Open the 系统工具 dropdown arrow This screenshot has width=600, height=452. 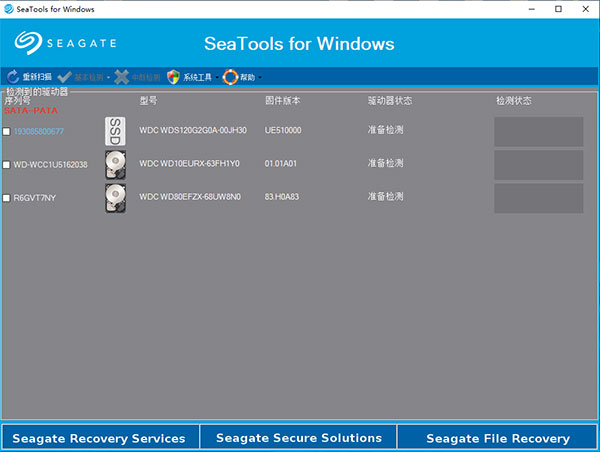click(216, 77)
